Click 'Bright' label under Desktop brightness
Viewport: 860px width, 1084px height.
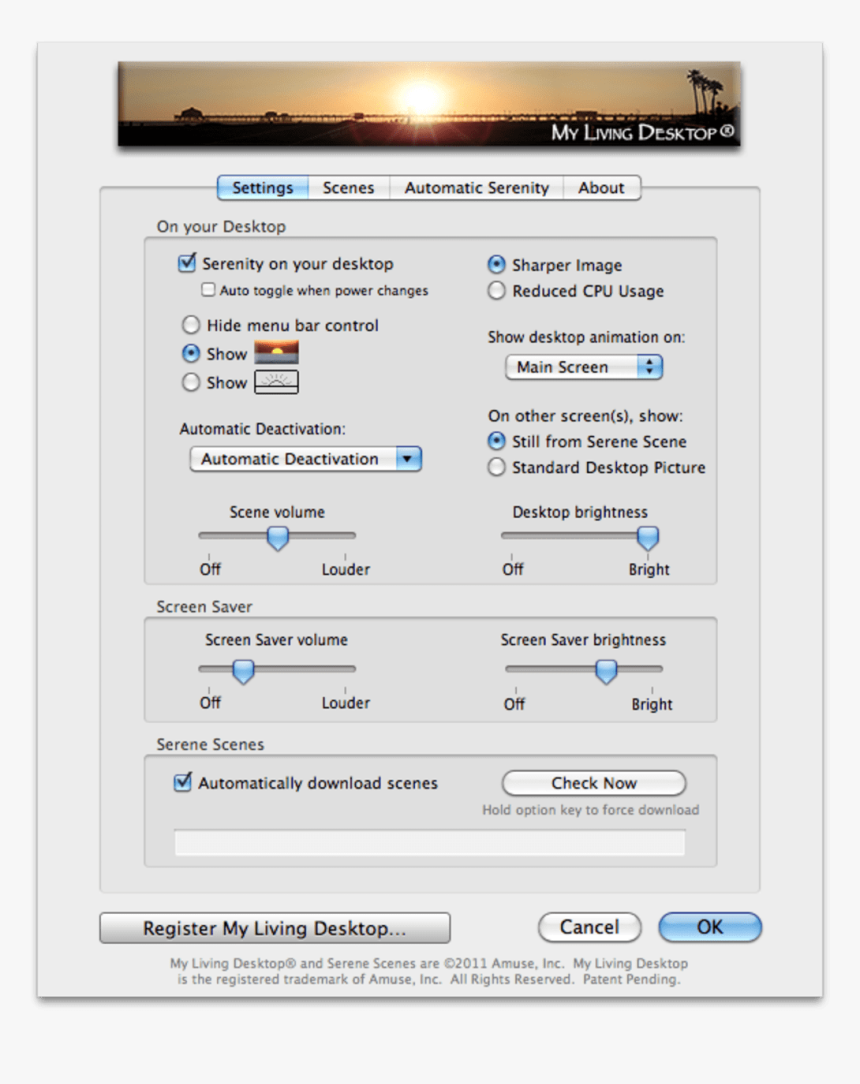(x=649, y=569)
